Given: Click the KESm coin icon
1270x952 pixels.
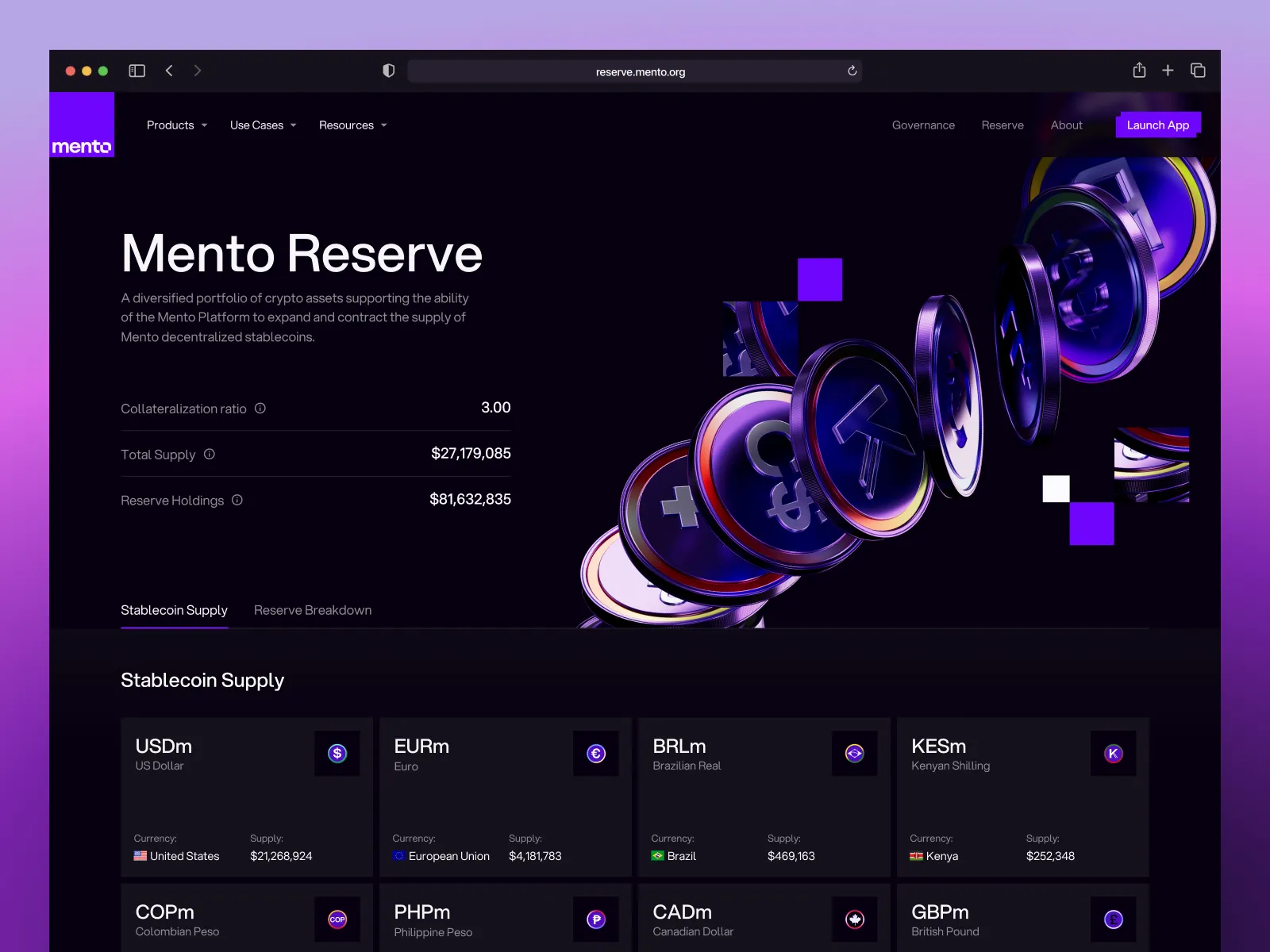Looking at the screenshot, I should click(x=1113, y=753).
